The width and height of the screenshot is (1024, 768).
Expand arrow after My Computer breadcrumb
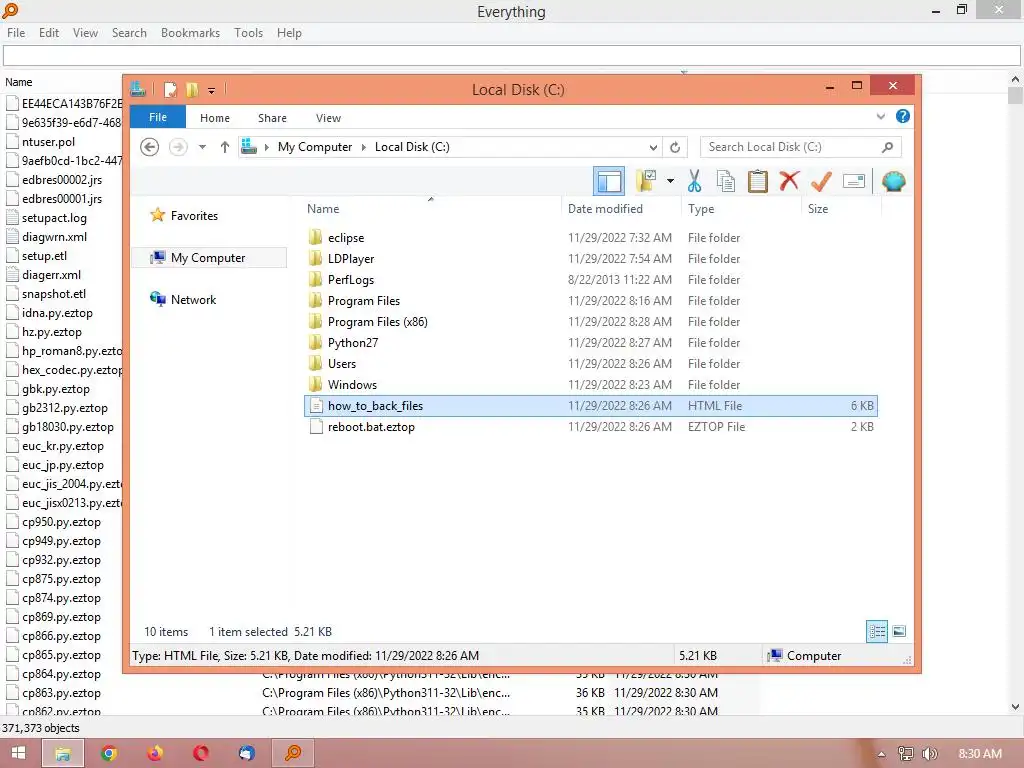(364, 148)
